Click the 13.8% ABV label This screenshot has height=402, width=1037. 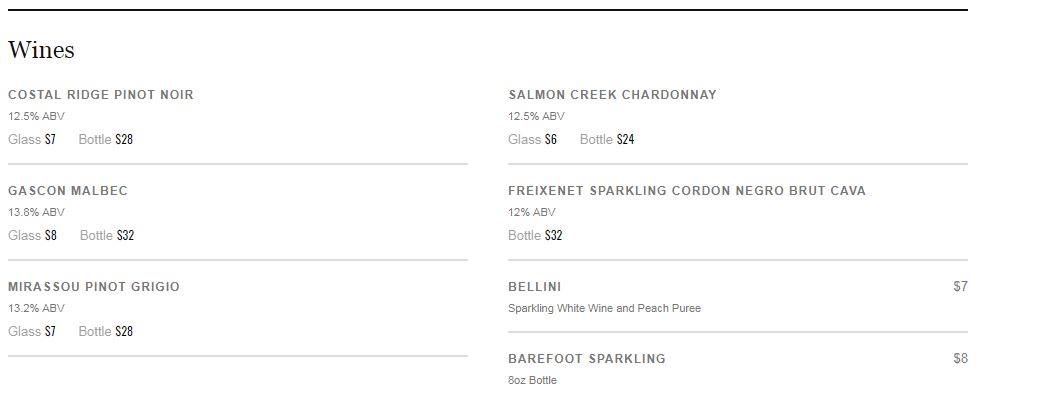(x=36, y=212)
